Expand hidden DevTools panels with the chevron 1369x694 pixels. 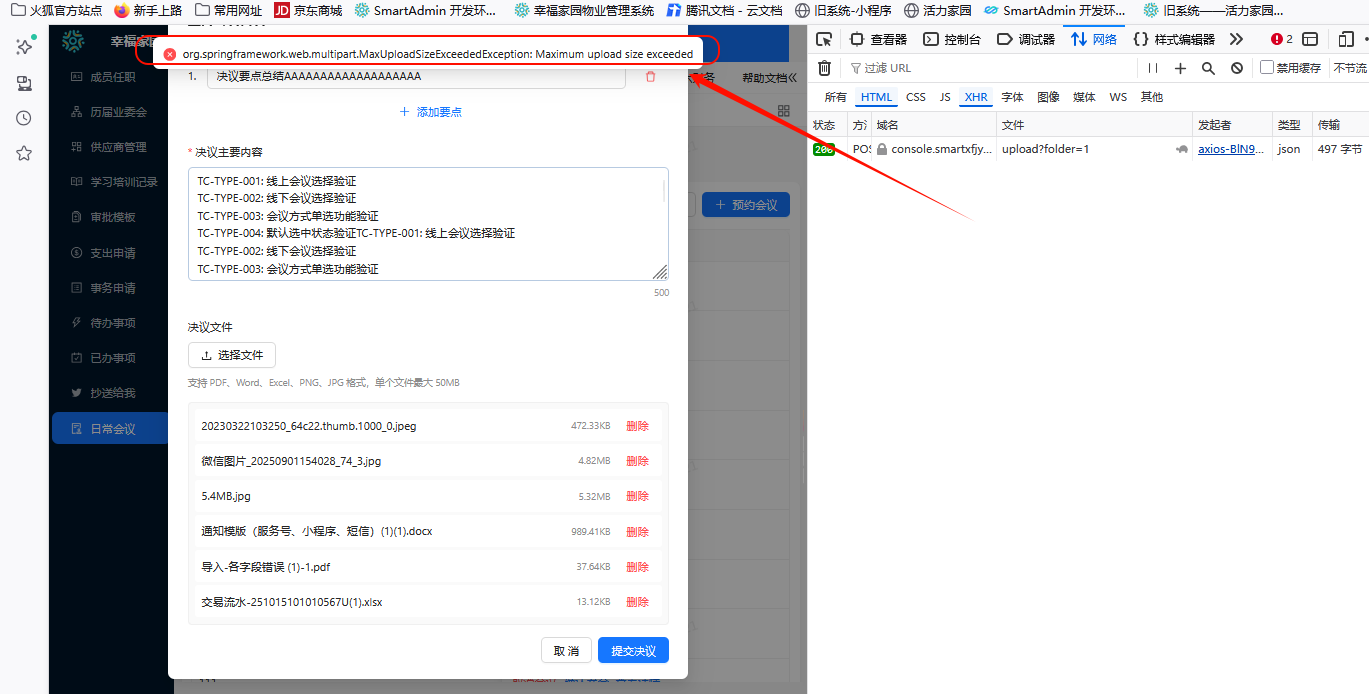pos(1234,40)
